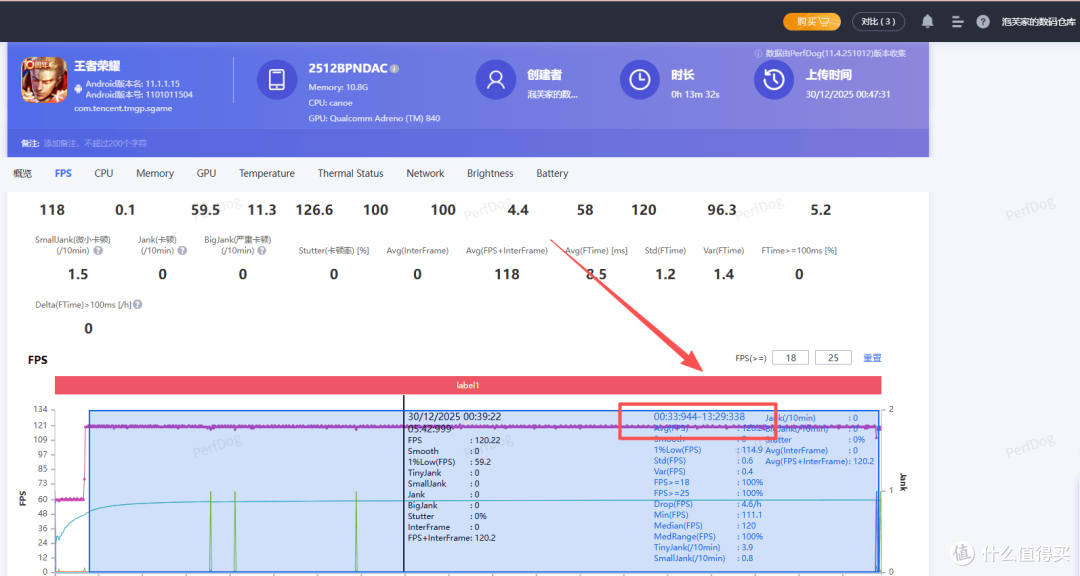Click the blue reset link beside FPS thresholds
1080x576 pixels.
point(872,358)
